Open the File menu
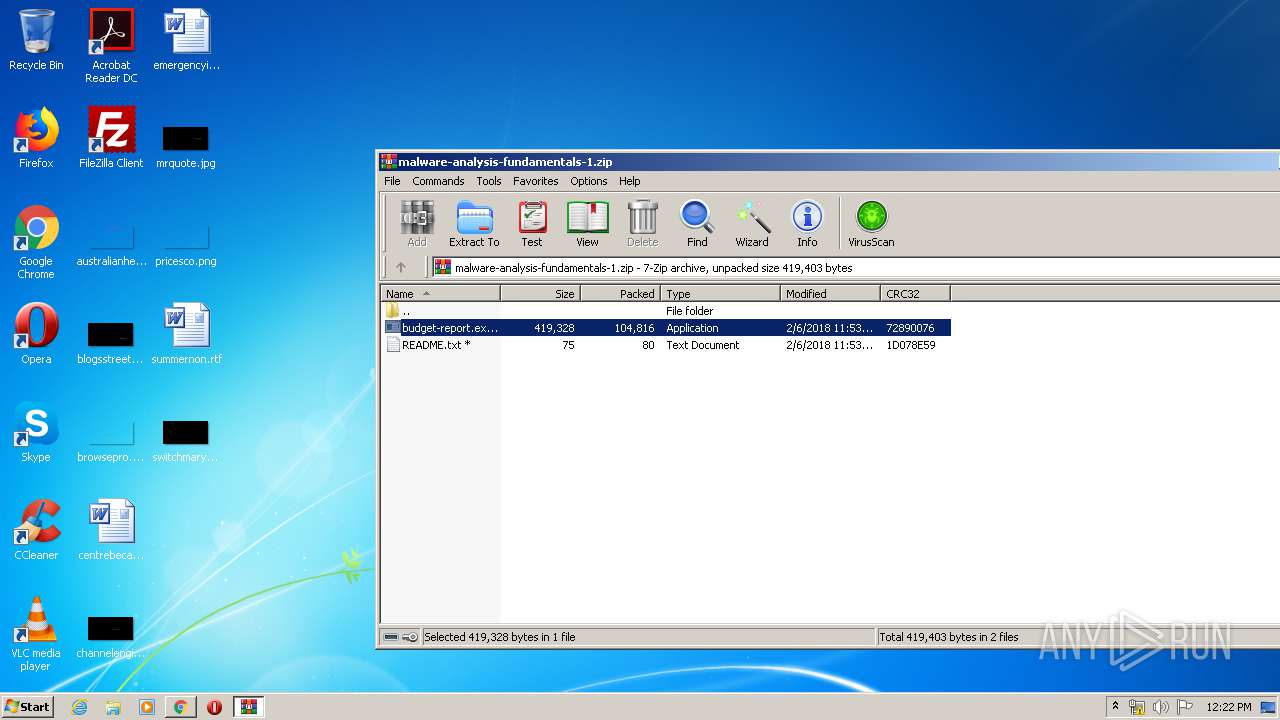Viewport: 1280px width, 720px height. point(392,181)
